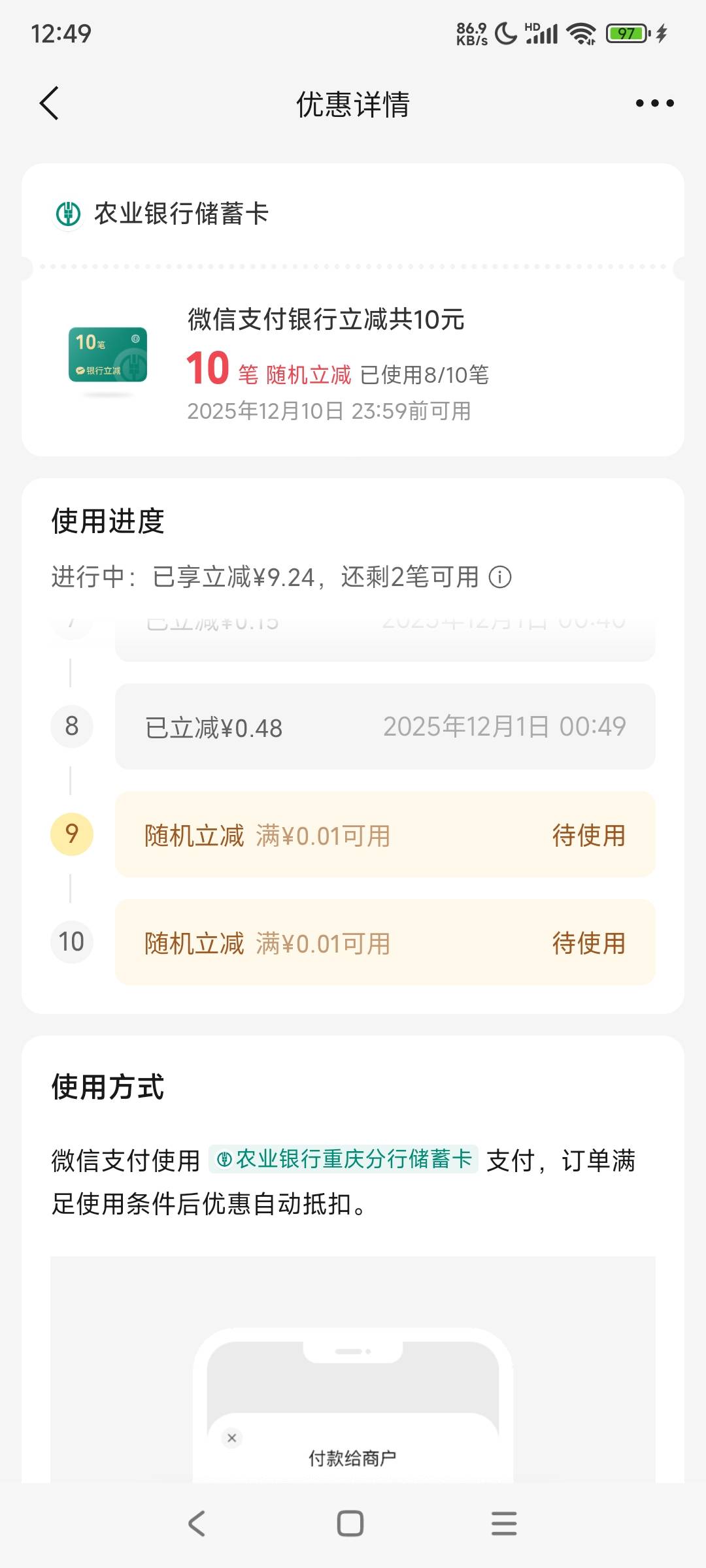
Task: Tap the 农业银行储蓄卡 card header
Action: click(x=181, y=214)
